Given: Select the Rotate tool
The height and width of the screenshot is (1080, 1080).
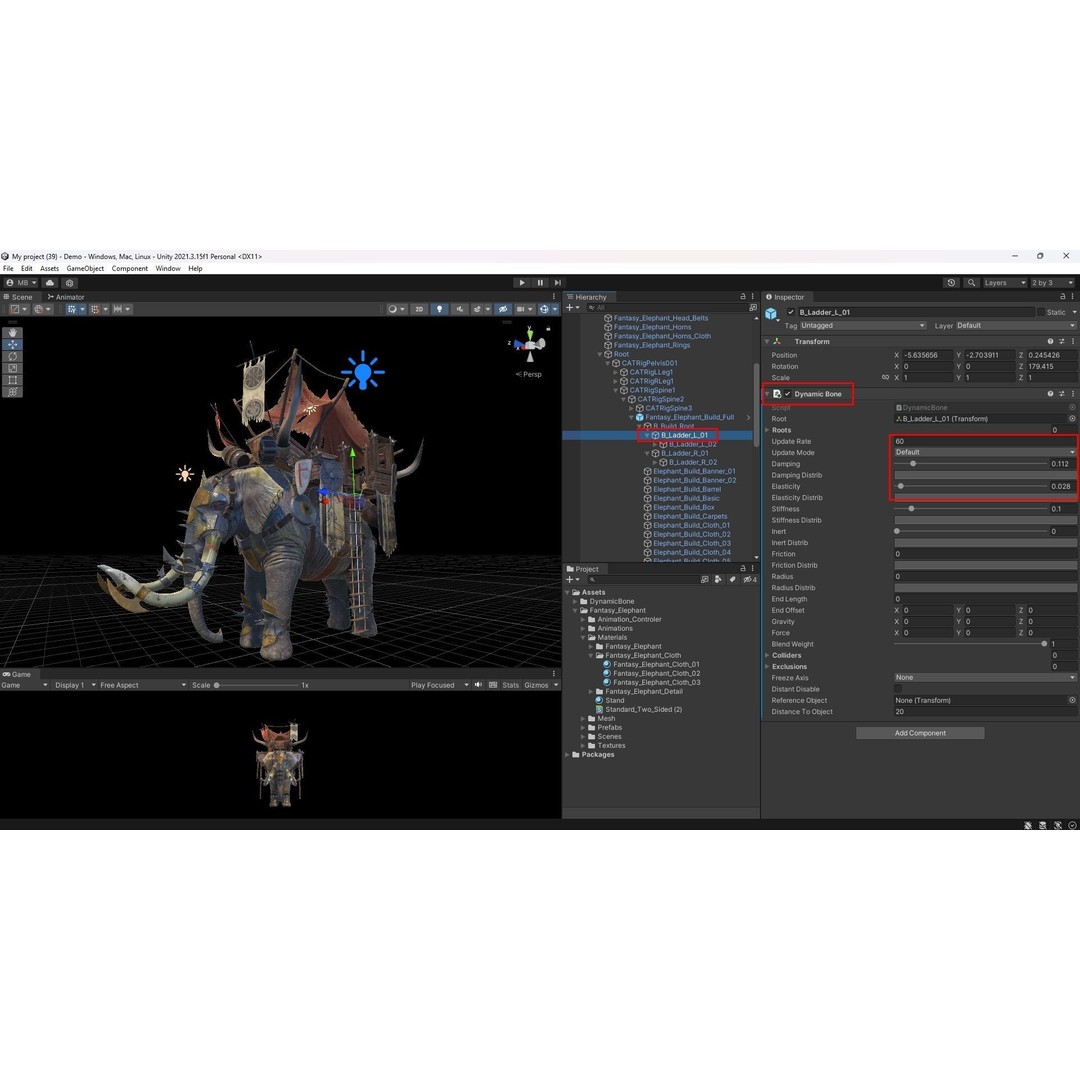Looking at the screenshot, I should click(12, 356).
